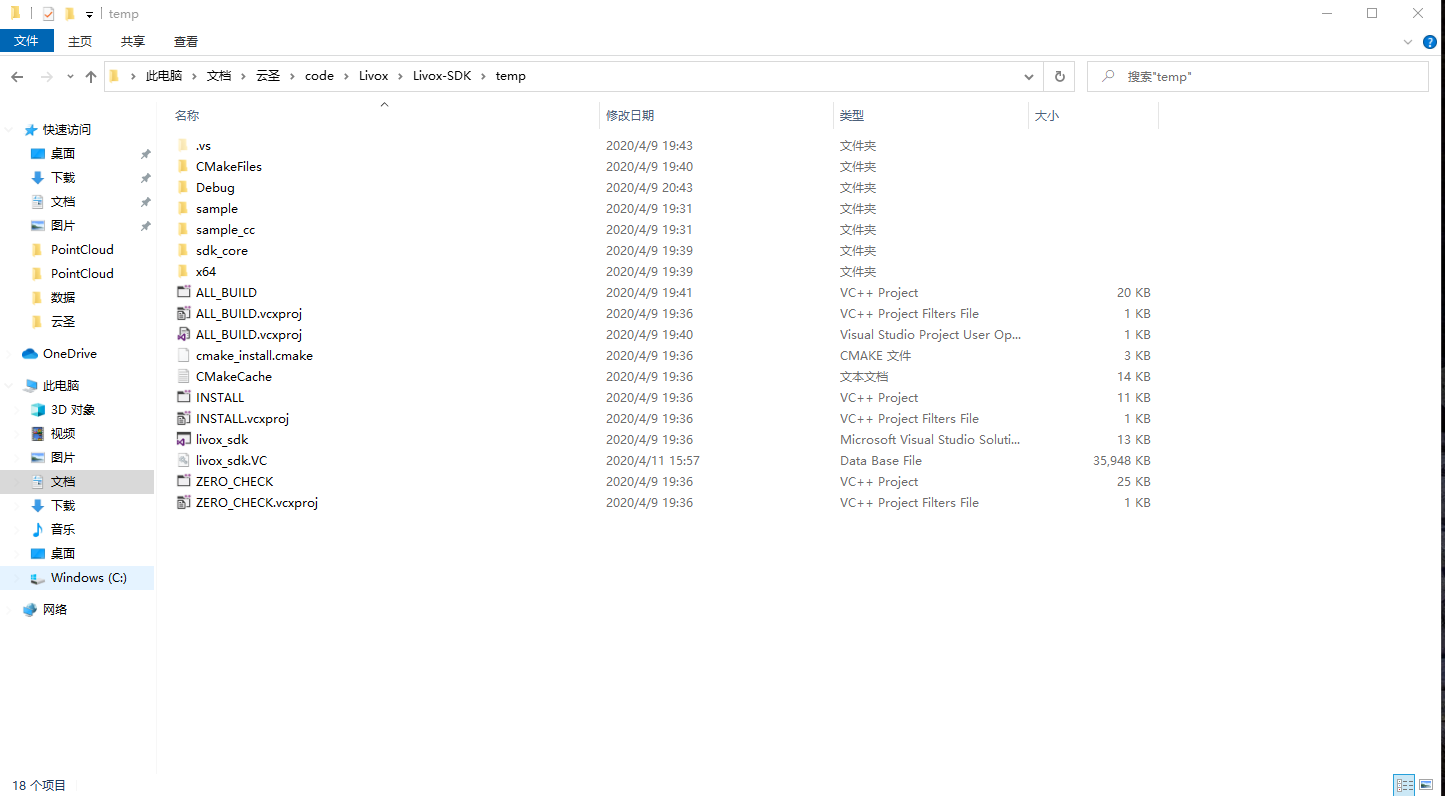This screenshot has height=796, width=1445.
Task: Select the sdk_core folder name
Action: point(222,251)
